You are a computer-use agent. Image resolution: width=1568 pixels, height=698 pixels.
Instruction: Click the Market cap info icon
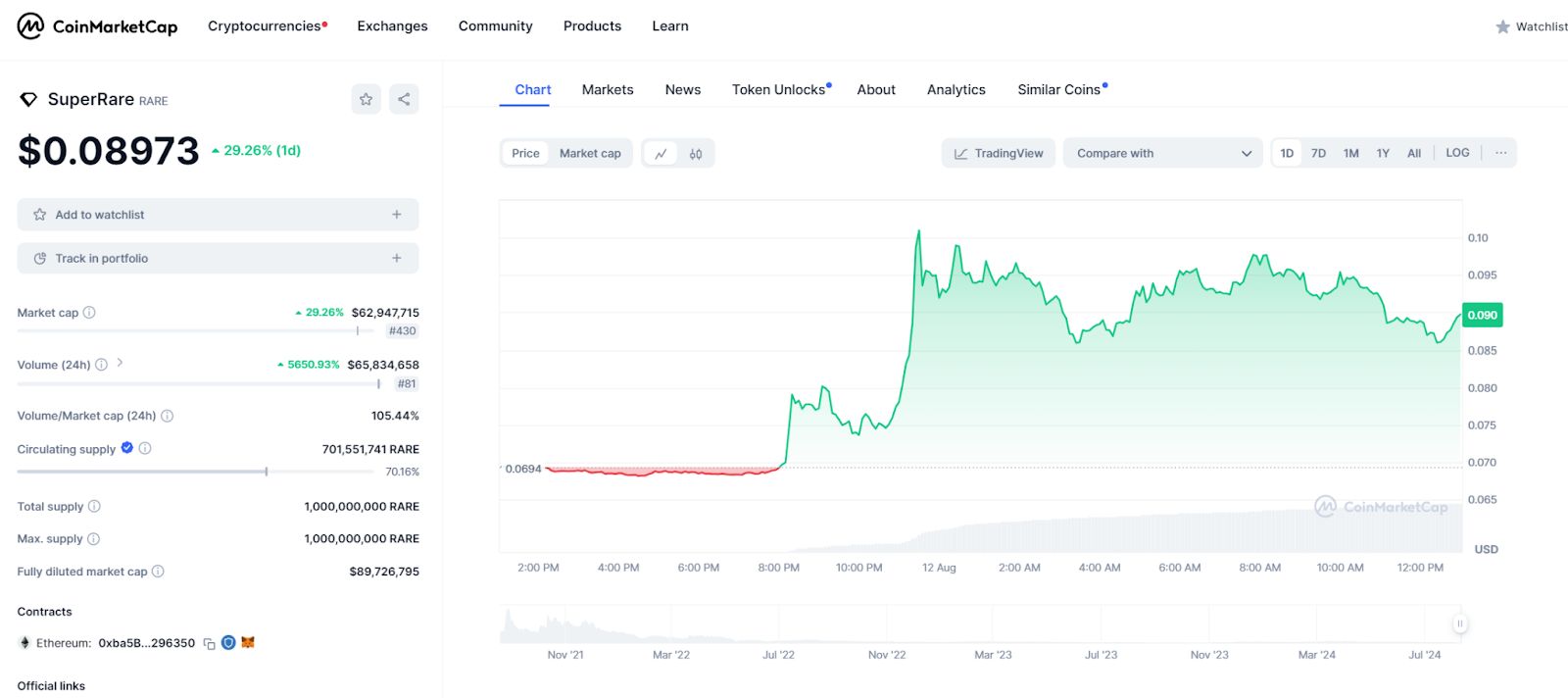tap(89, 313)
